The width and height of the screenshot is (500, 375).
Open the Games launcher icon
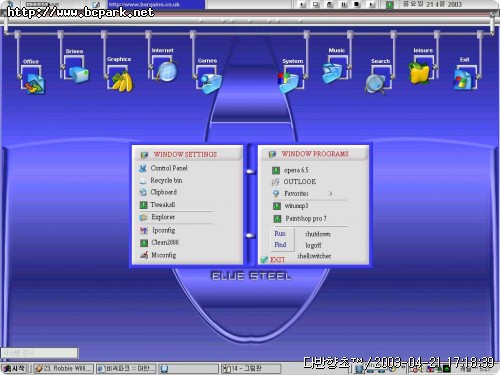pyautogui.click(x=211, y=83)
